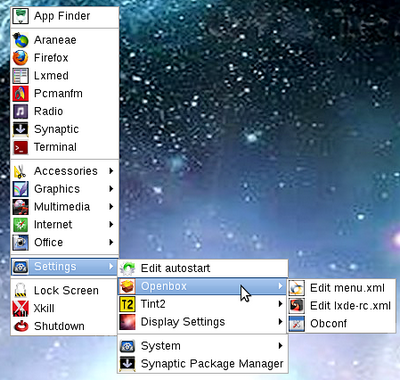The width and height of the screenshot is (400, 380).
Task: Click the Synaptic download icon in main menu
Action: [x=20, y=129]
